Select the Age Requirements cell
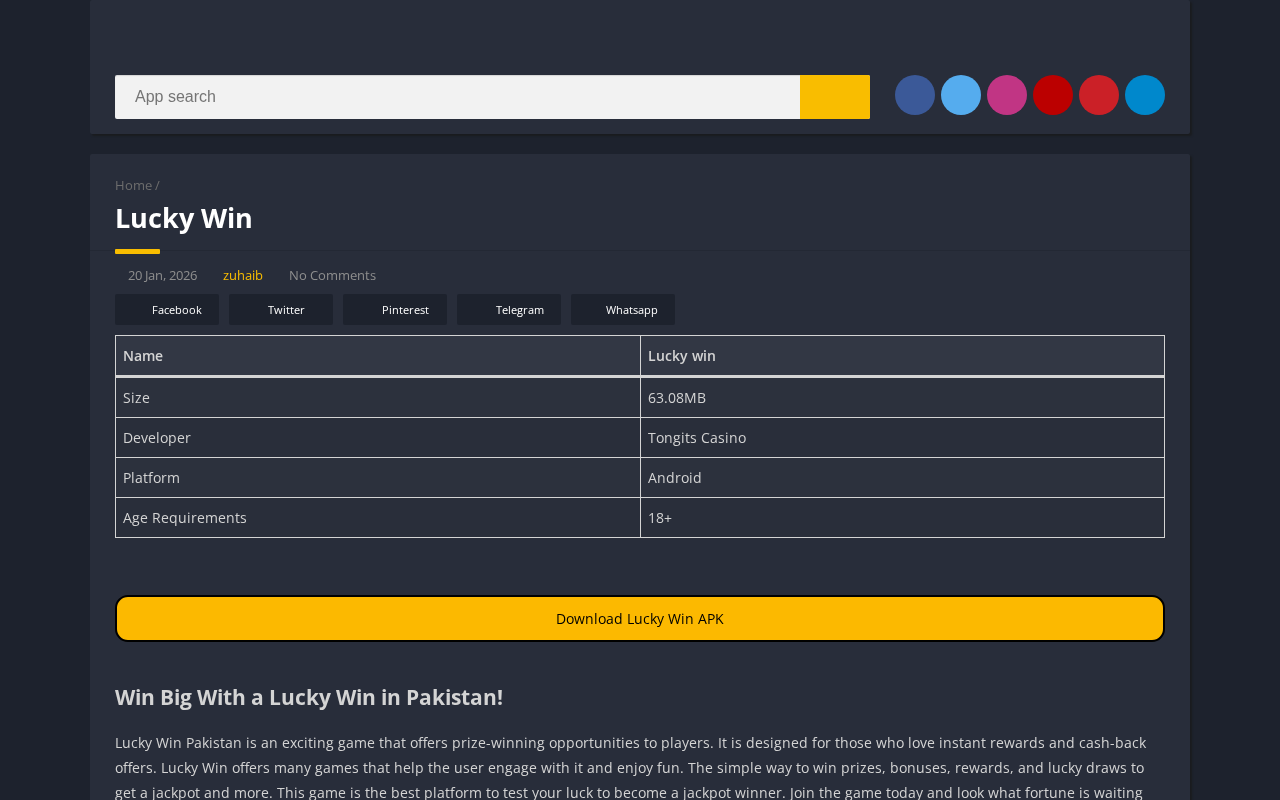This screenshot has width=1280, height=800. tap(378, 518)
